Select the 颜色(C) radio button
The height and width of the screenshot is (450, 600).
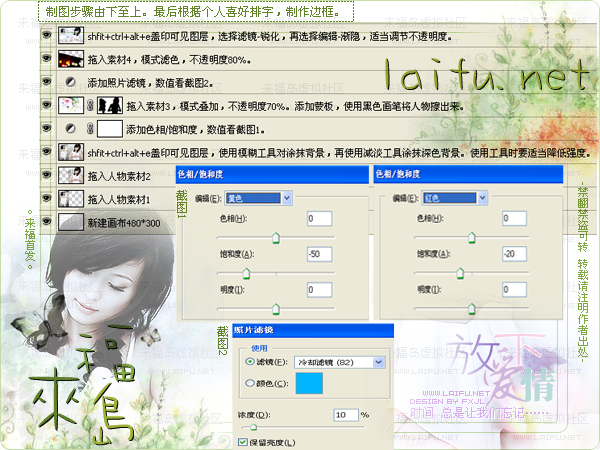(x=250, y=383)
